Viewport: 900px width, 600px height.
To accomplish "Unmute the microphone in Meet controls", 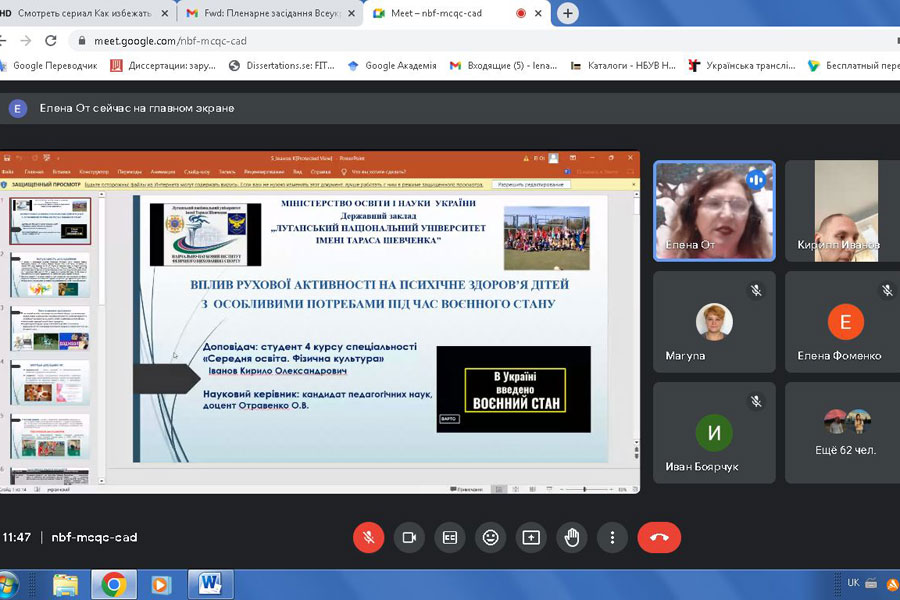I will coord(368,537).
